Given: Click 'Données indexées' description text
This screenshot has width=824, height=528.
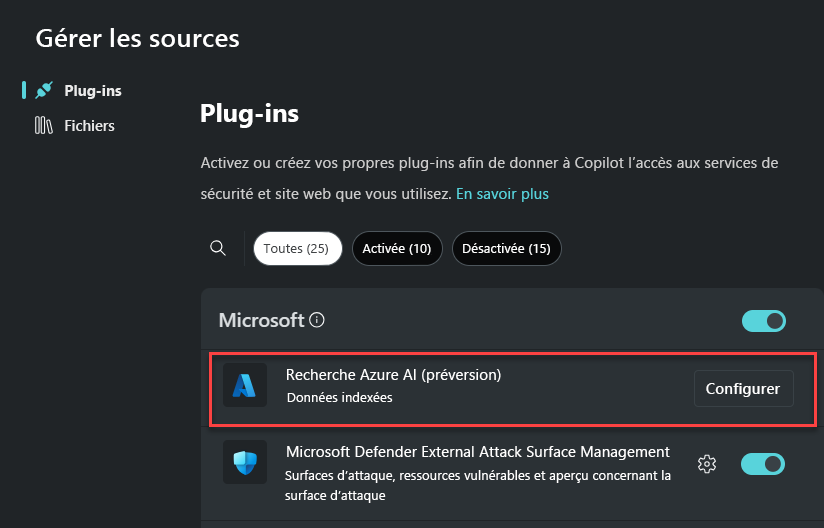Looking at the screenshot, I should [x=339, y=398].
